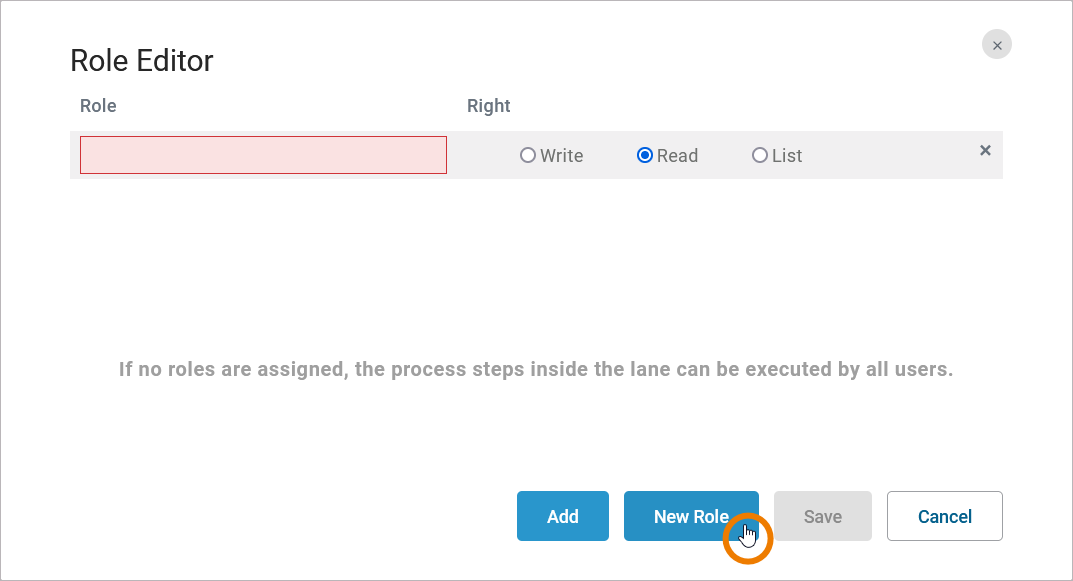Click the Right column header
Screen dimensions: 1073x581
pyautogui.click(x=488, y=106)
